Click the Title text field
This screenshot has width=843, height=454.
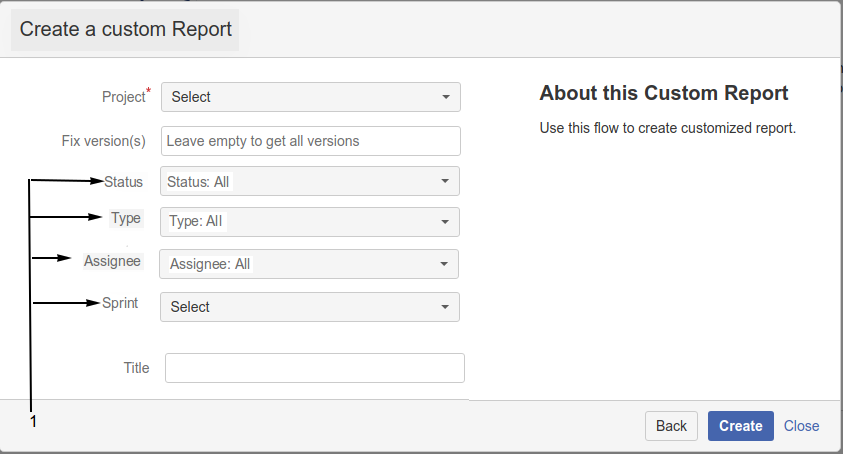[315, 368]
